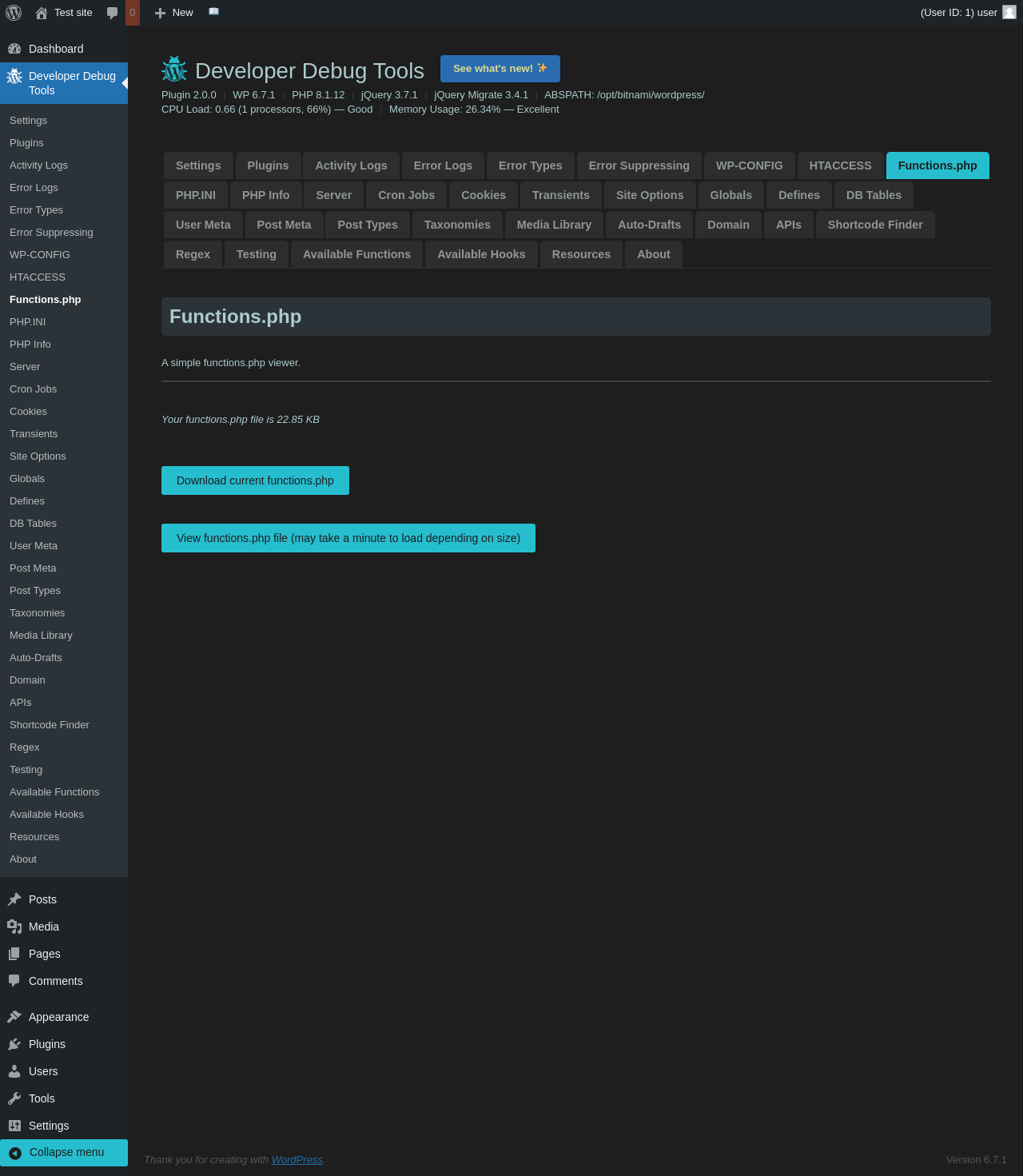View the functions.php file contents
Viewport: 1023px width, 1176px height.
[348, 538]
